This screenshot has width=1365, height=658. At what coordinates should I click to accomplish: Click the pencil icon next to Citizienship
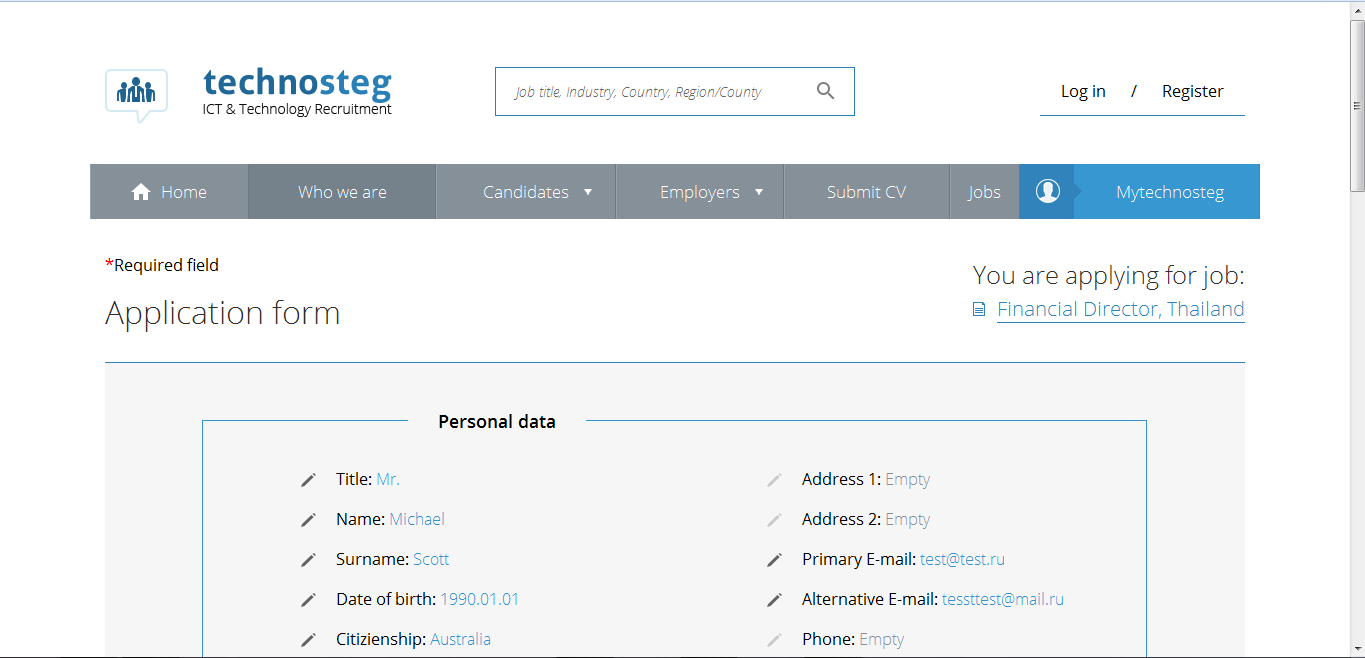coord(308,640)
